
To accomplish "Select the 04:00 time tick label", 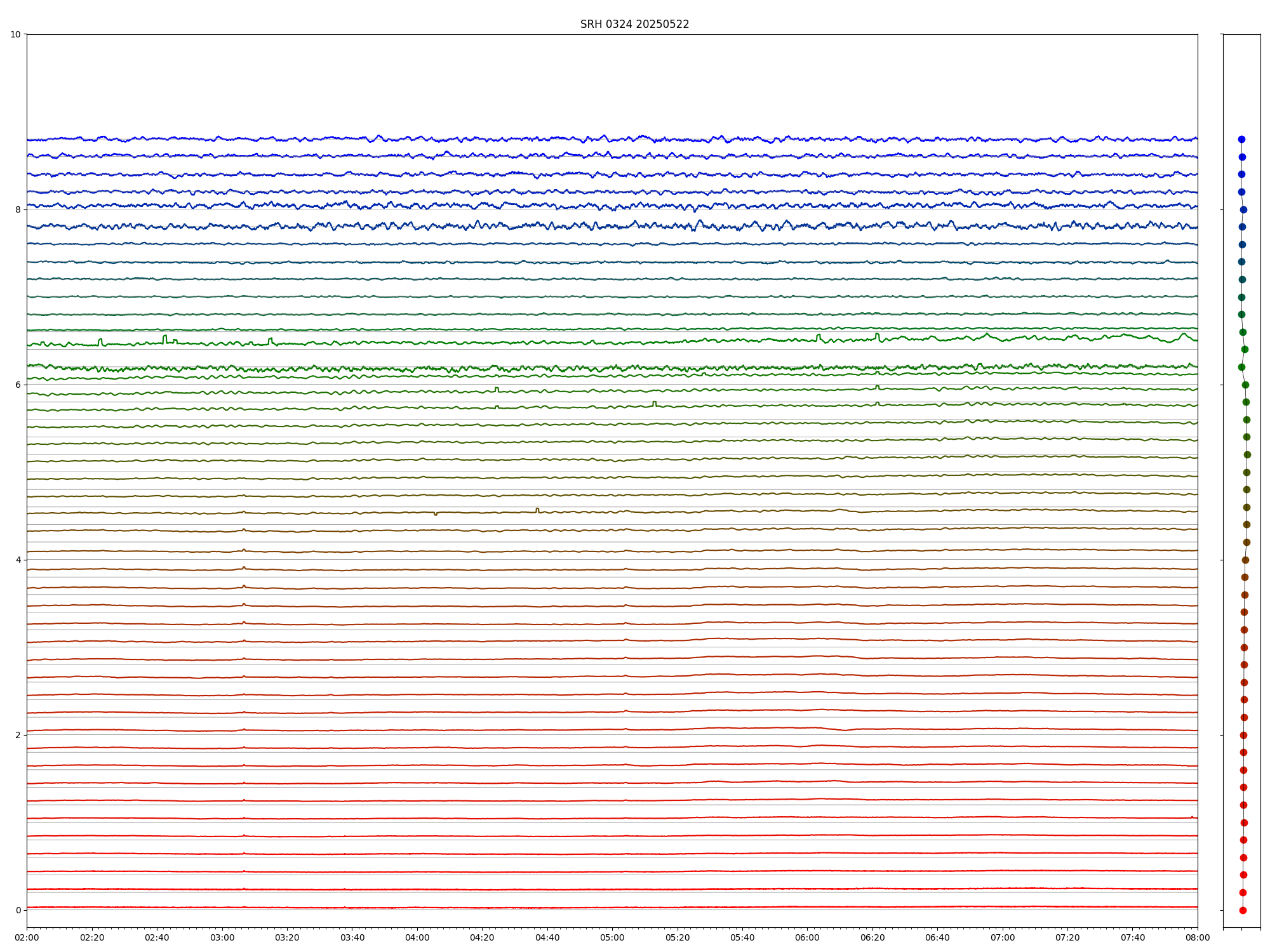I will pyautogui.click(x=417, y=937).
